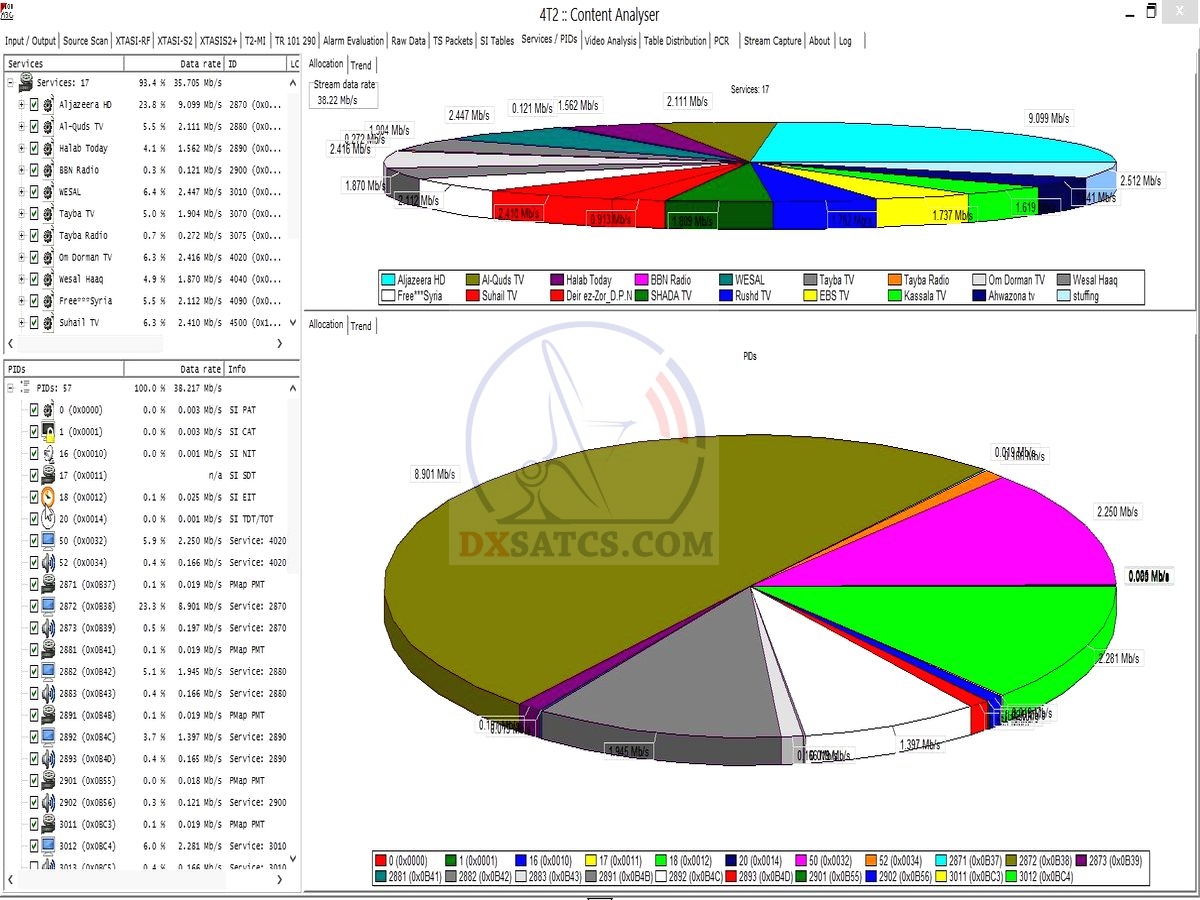
Task: Click the PID 2872 video monitor icon
Action: click(49, 606)
